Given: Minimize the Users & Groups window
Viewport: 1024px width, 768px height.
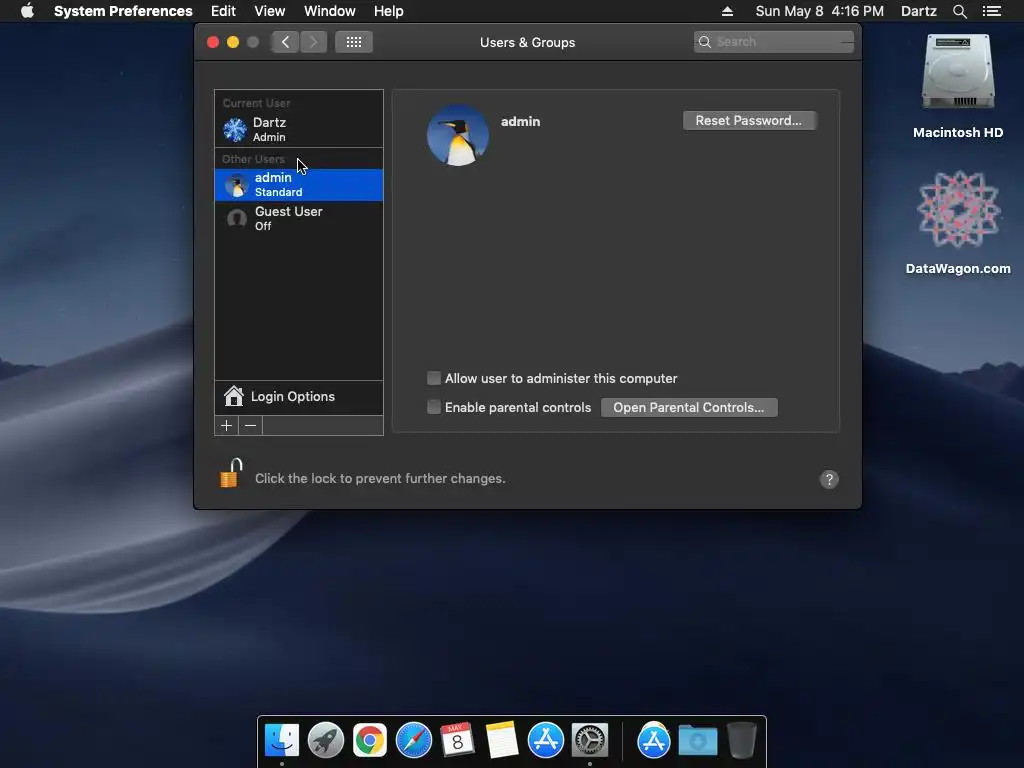Looking at the screenshot, I should click(x=232, y=42).
